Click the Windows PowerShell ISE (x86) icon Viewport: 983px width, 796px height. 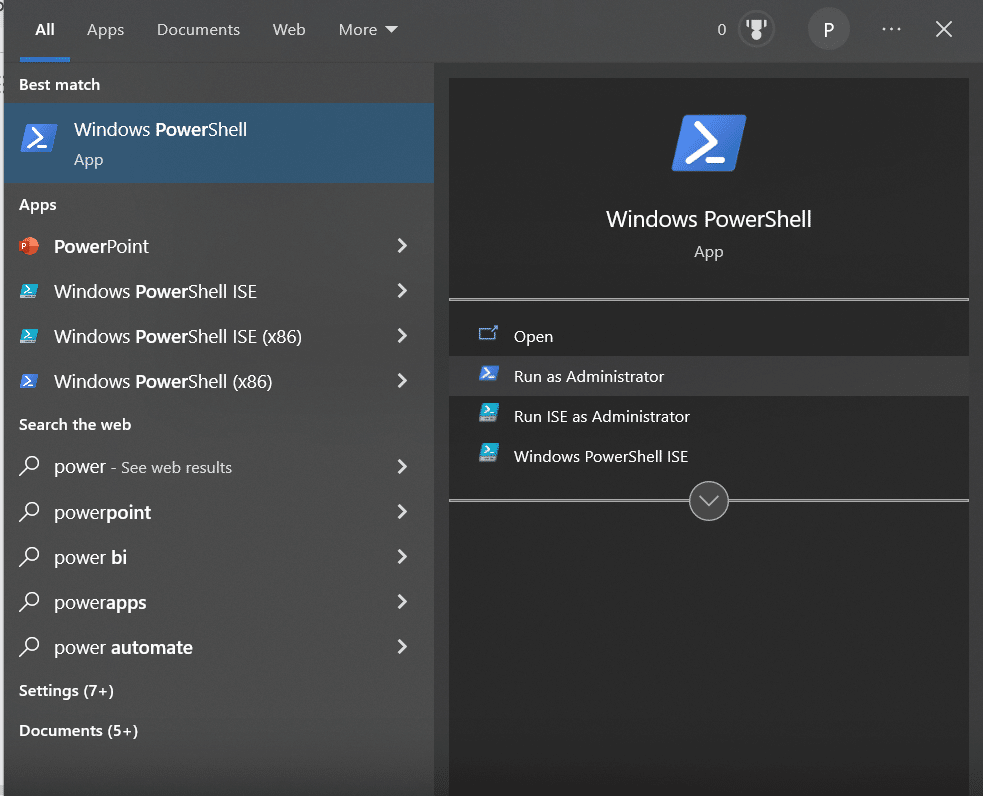tap(29, 336)
